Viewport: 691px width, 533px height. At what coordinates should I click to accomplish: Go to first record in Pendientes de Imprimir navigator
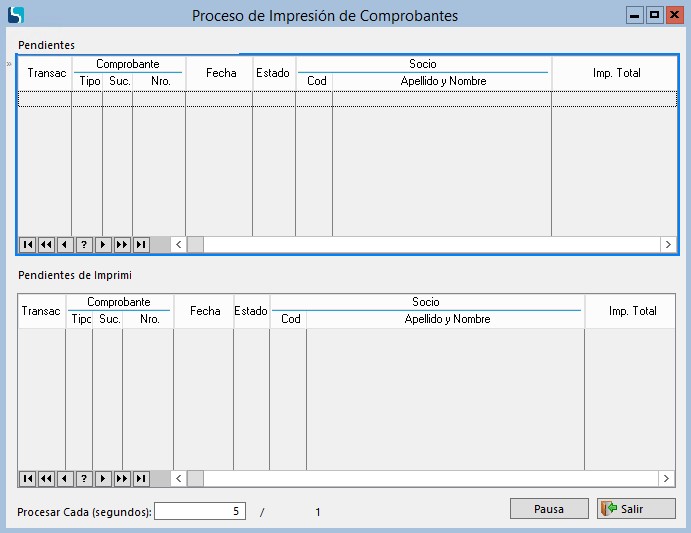tap(27, 479)
